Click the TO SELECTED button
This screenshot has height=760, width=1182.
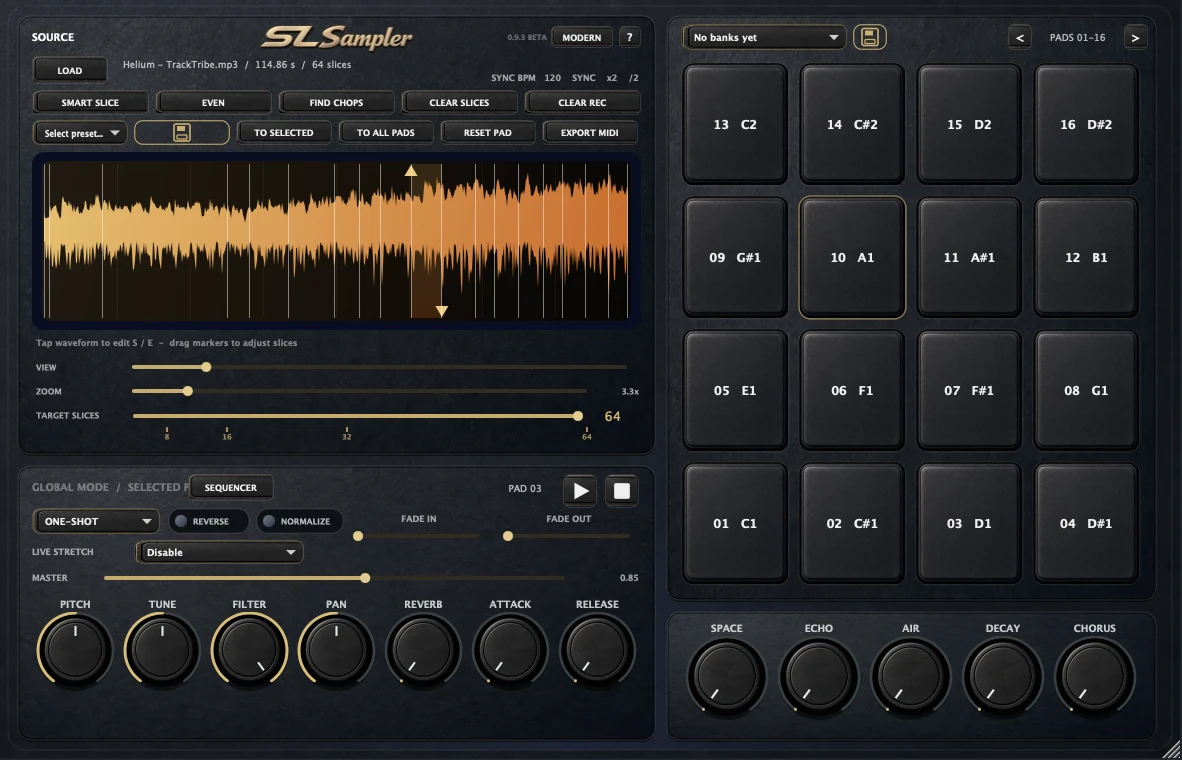[x=283, y=133]
